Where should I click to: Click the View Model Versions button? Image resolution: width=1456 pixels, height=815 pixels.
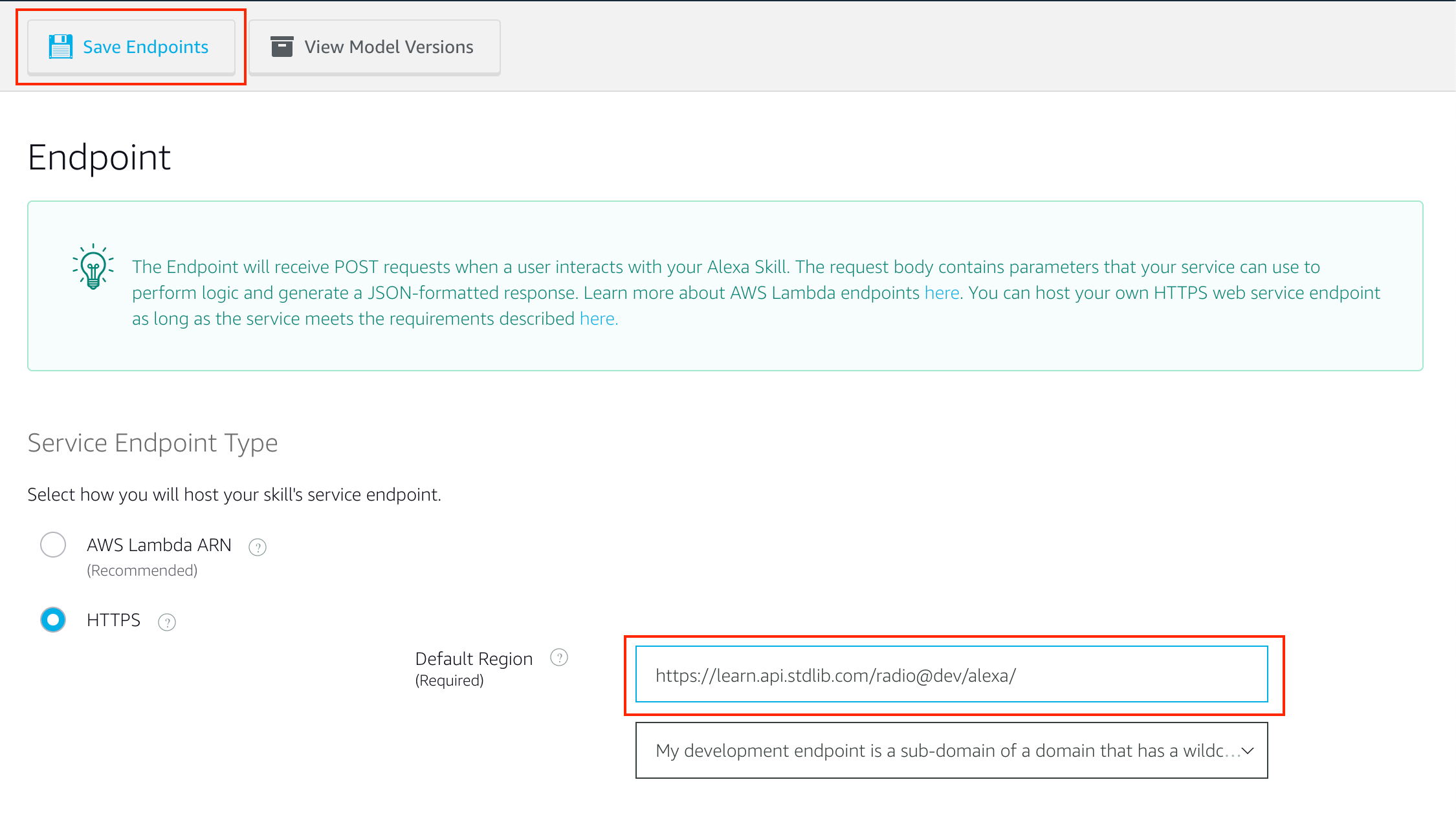tap(375, 47)
